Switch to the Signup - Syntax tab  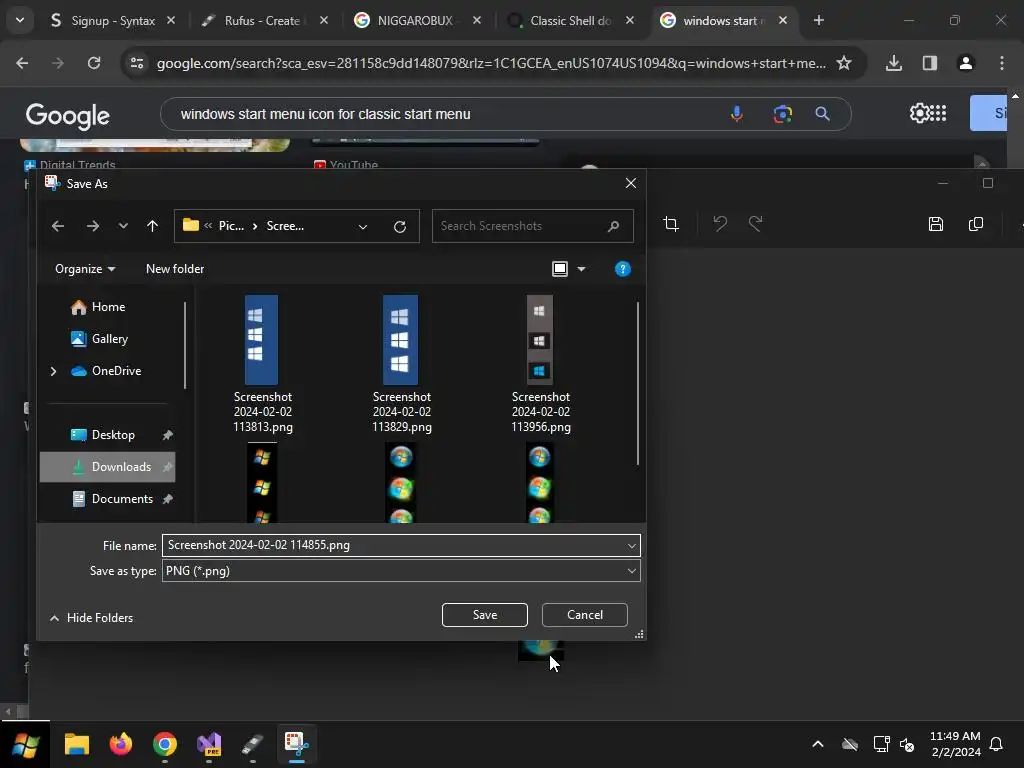(x=113, y=21)
